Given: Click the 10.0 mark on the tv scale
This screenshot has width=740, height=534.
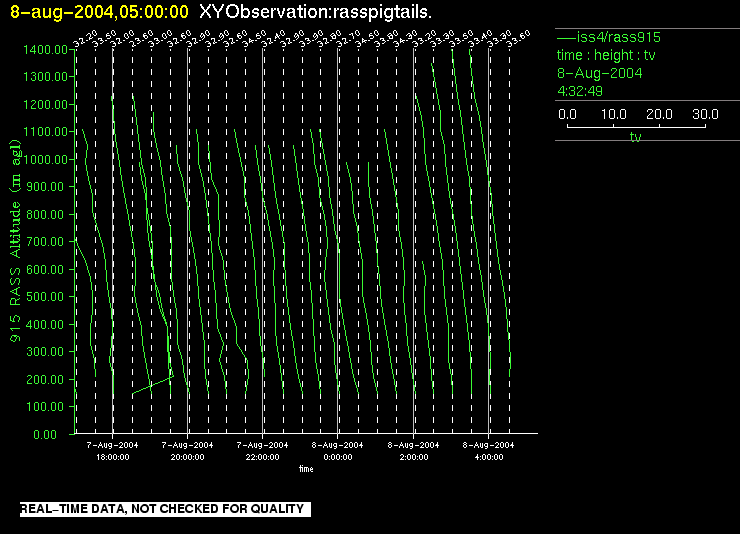Looking at the screenshot, I should coord(613,115).
